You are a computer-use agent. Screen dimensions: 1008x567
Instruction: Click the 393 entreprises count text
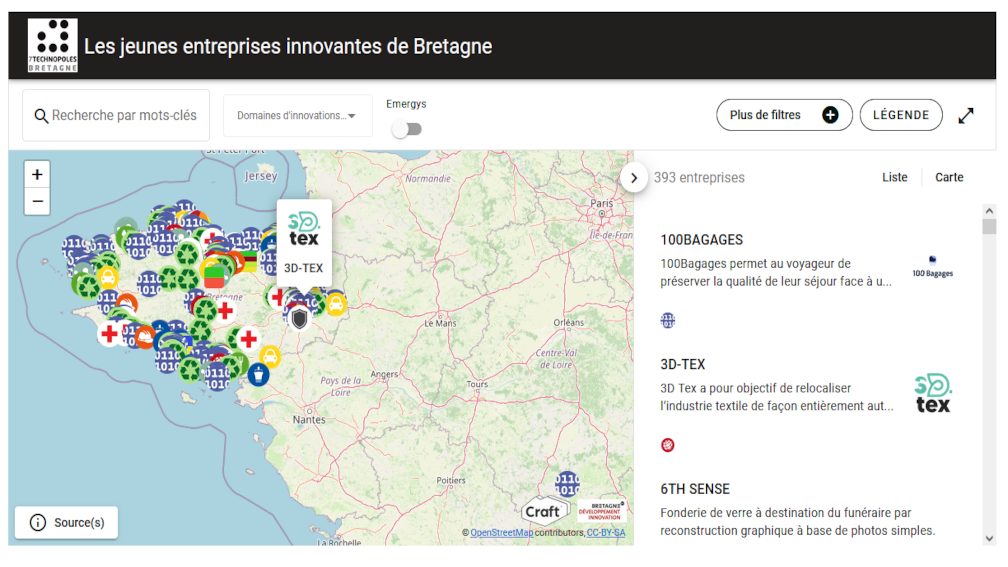[699, 178]
